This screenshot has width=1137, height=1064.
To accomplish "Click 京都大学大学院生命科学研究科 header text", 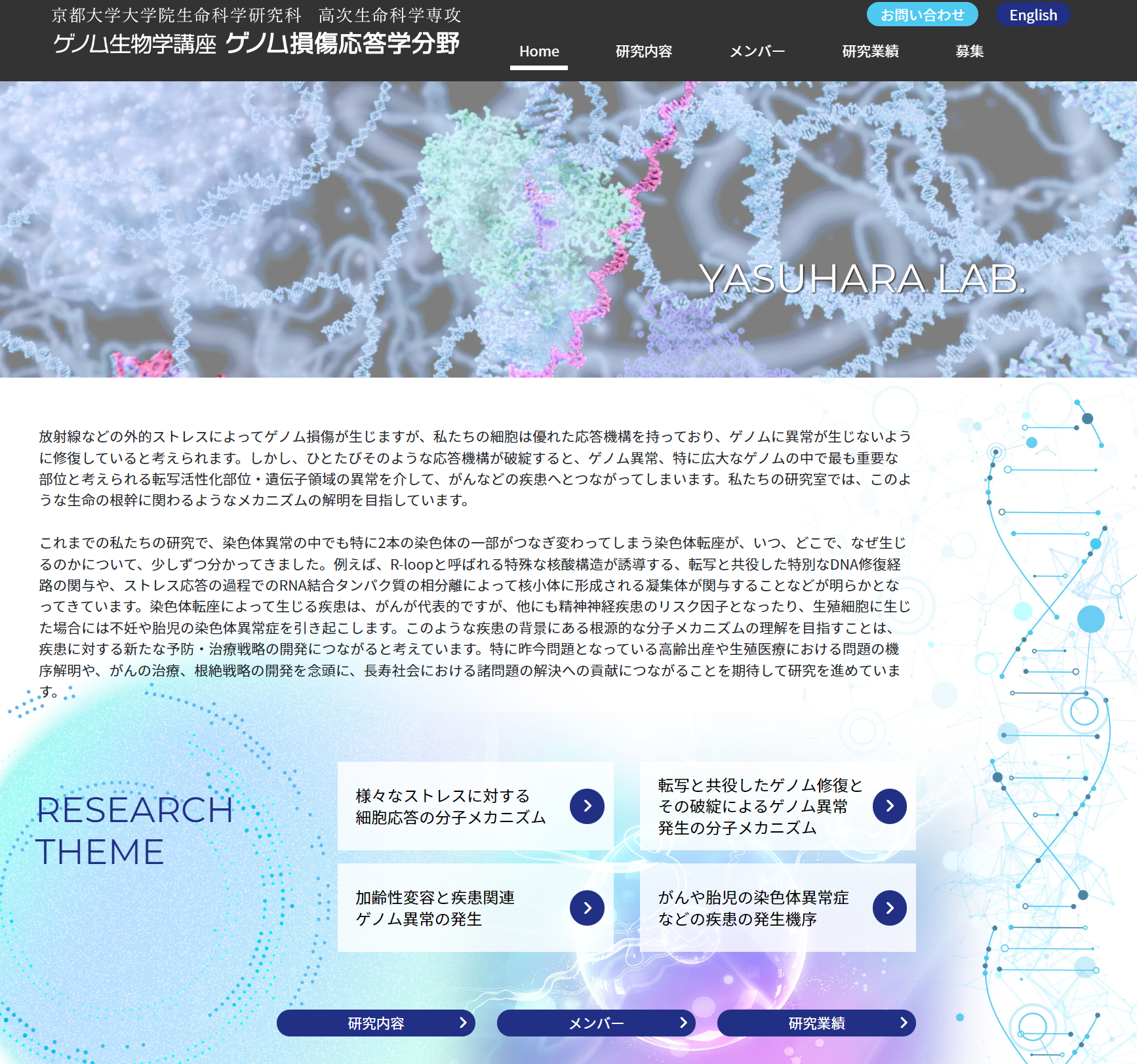I will point(176,15).
